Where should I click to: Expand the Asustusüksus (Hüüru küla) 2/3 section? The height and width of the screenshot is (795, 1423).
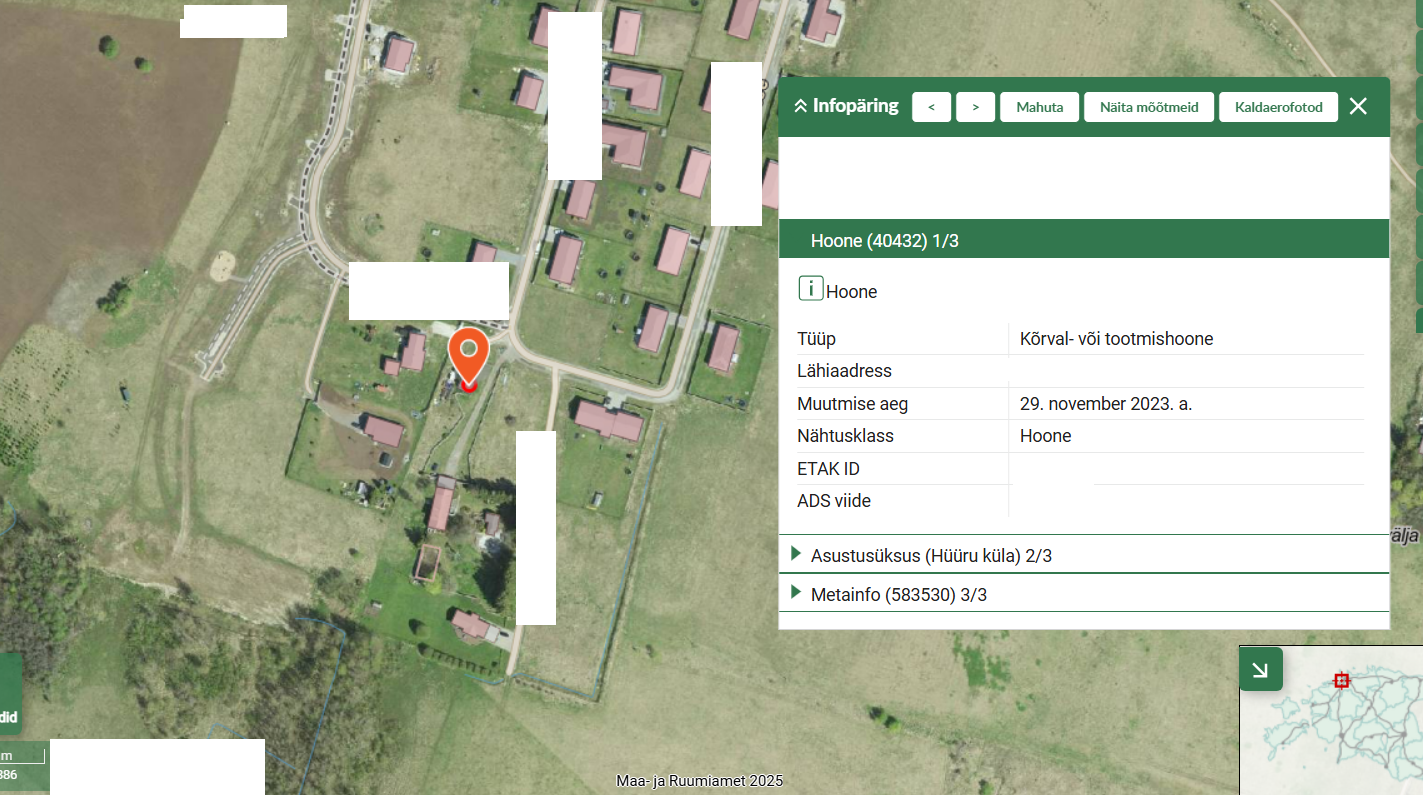coord(931,555)
